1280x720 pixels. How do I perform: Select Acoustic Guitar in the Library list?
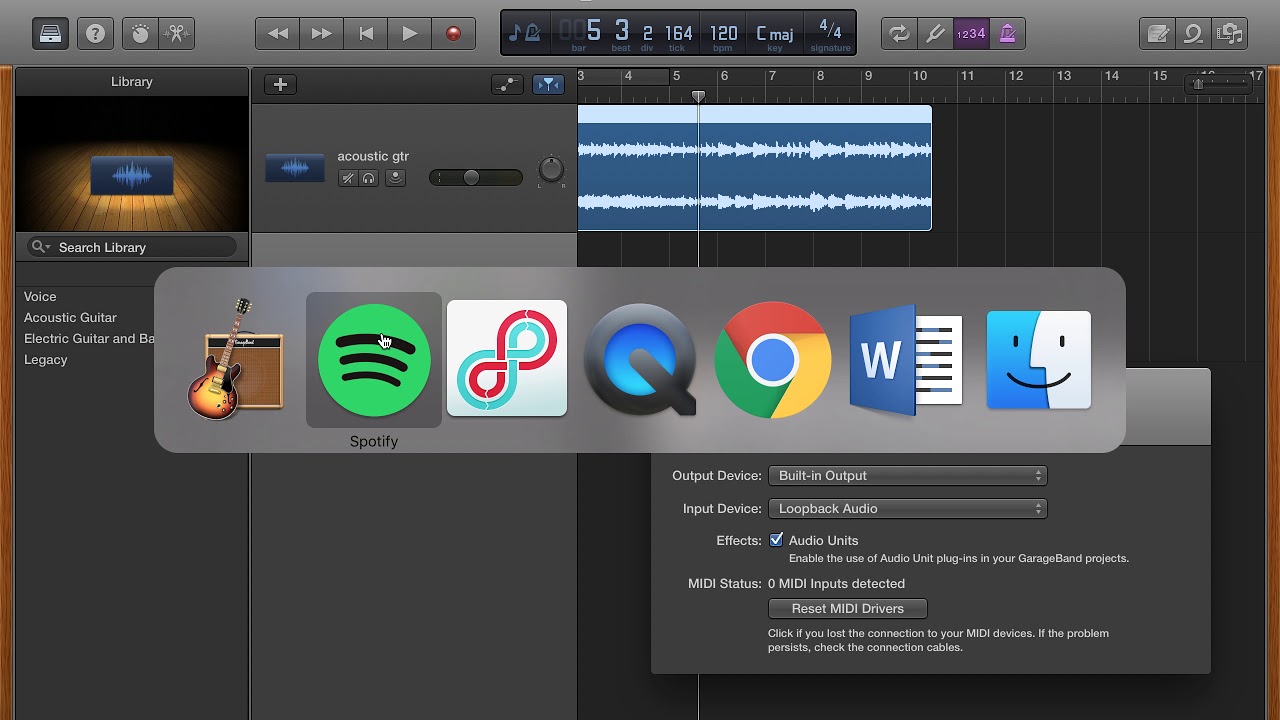70,317
